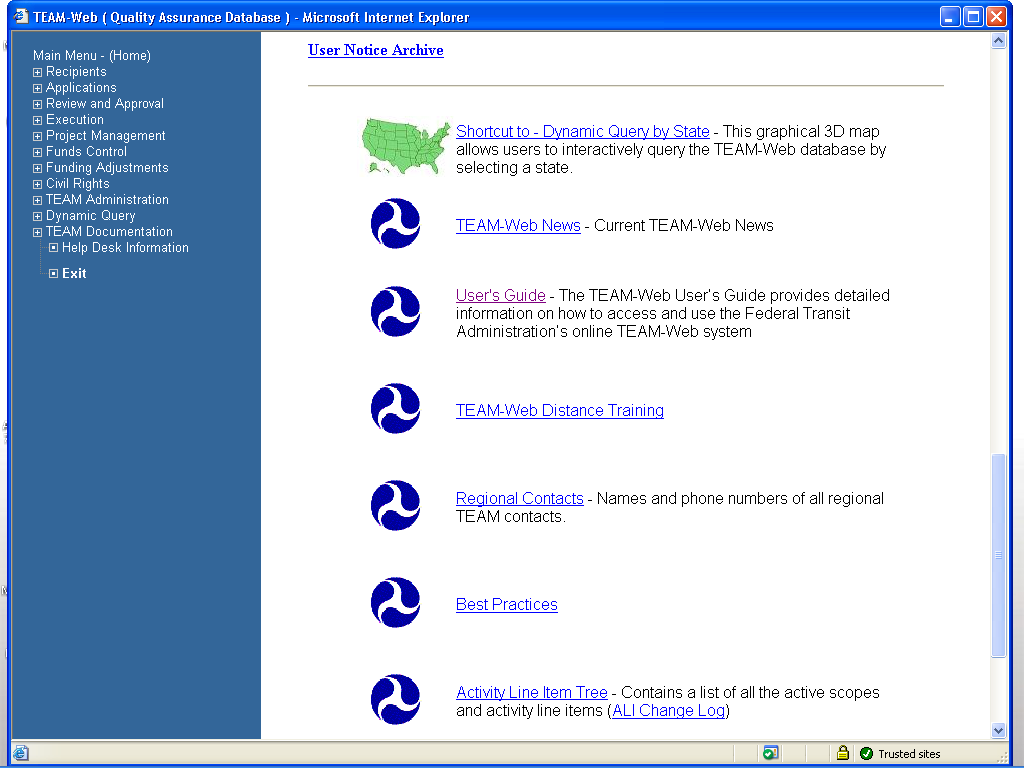This screenshot has width=1024, height=768.
Task: Select the TEAM Documentation label
Action: [109, 232]
